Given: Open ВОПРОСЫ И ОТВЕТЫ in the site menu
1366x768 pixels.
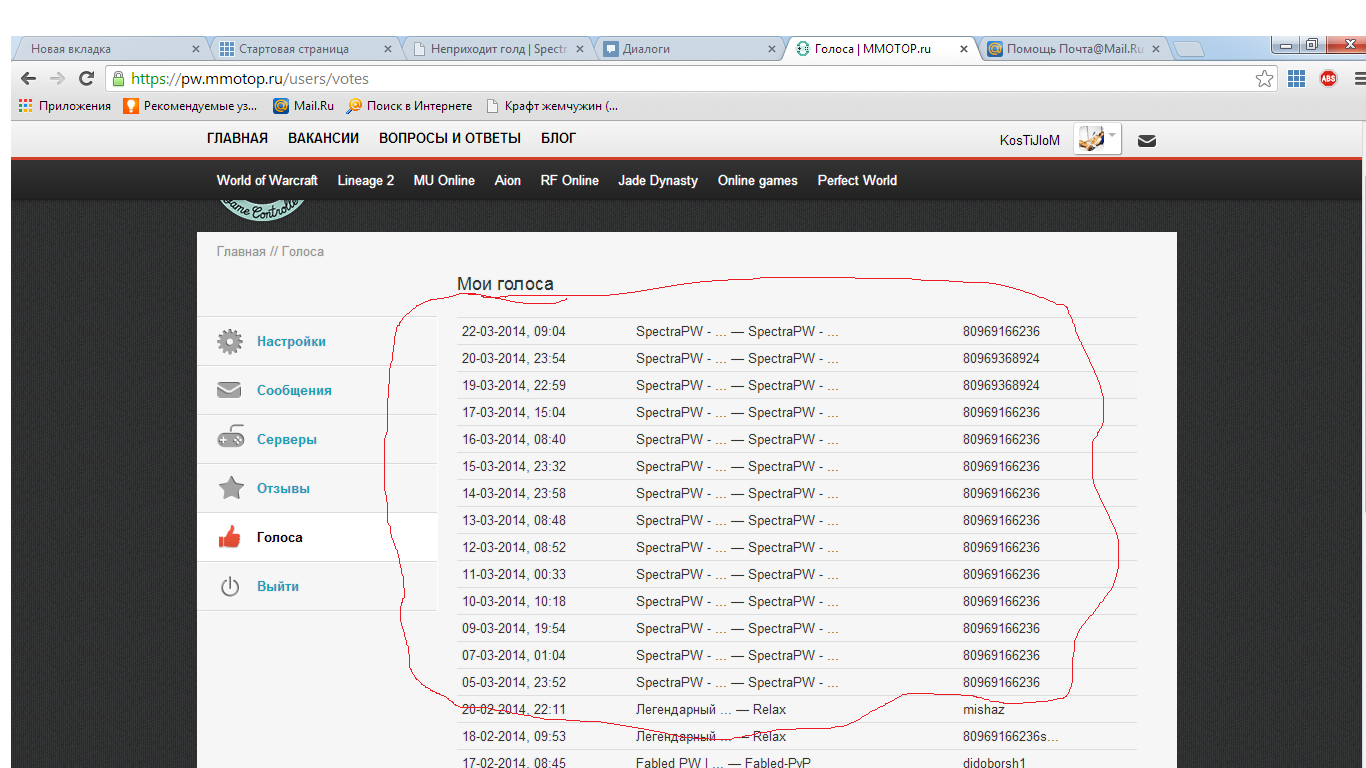Looking at the screenshot, I should click(x=450, y=138).
